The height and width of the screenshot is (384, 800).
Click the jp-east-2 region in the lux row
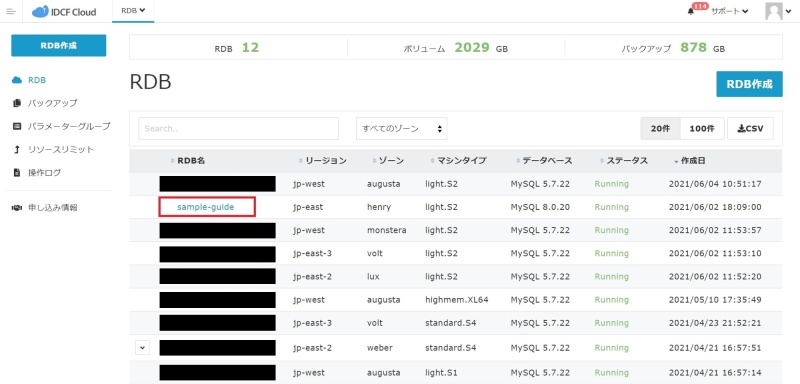[x=312, y=276]
